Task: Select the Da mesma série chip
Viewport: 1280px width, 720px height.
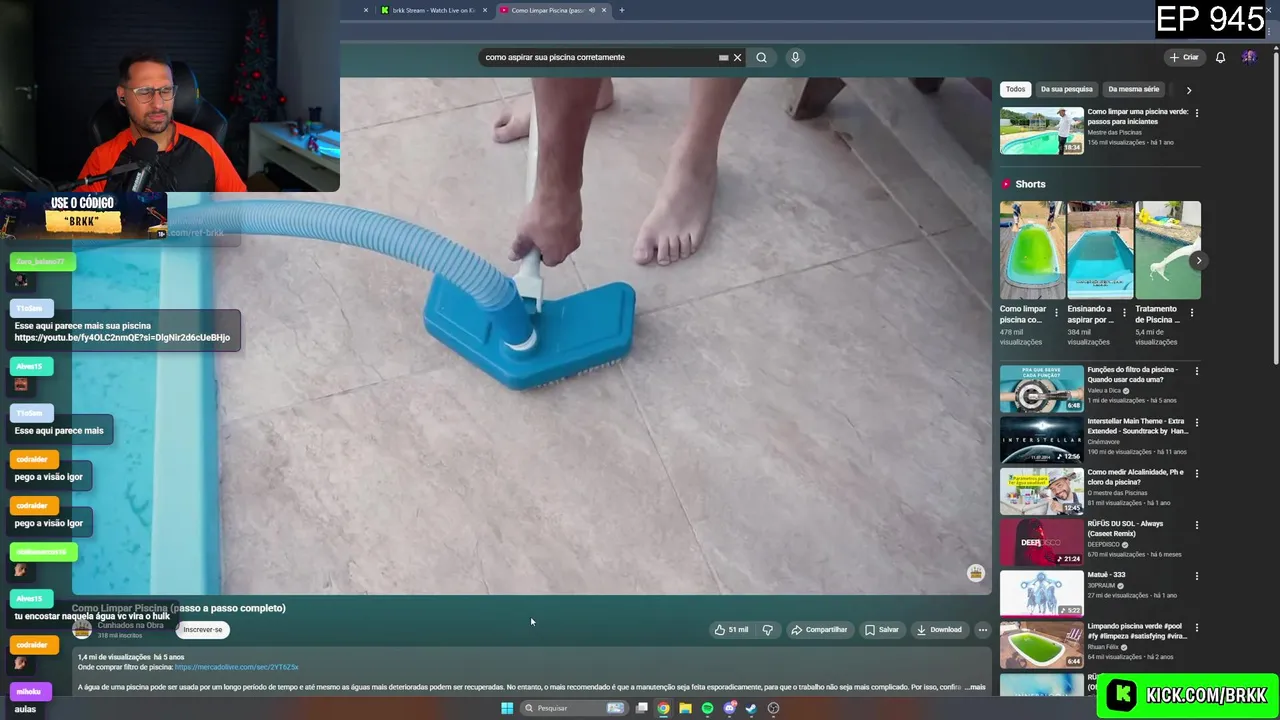Action: [1133, 89]
